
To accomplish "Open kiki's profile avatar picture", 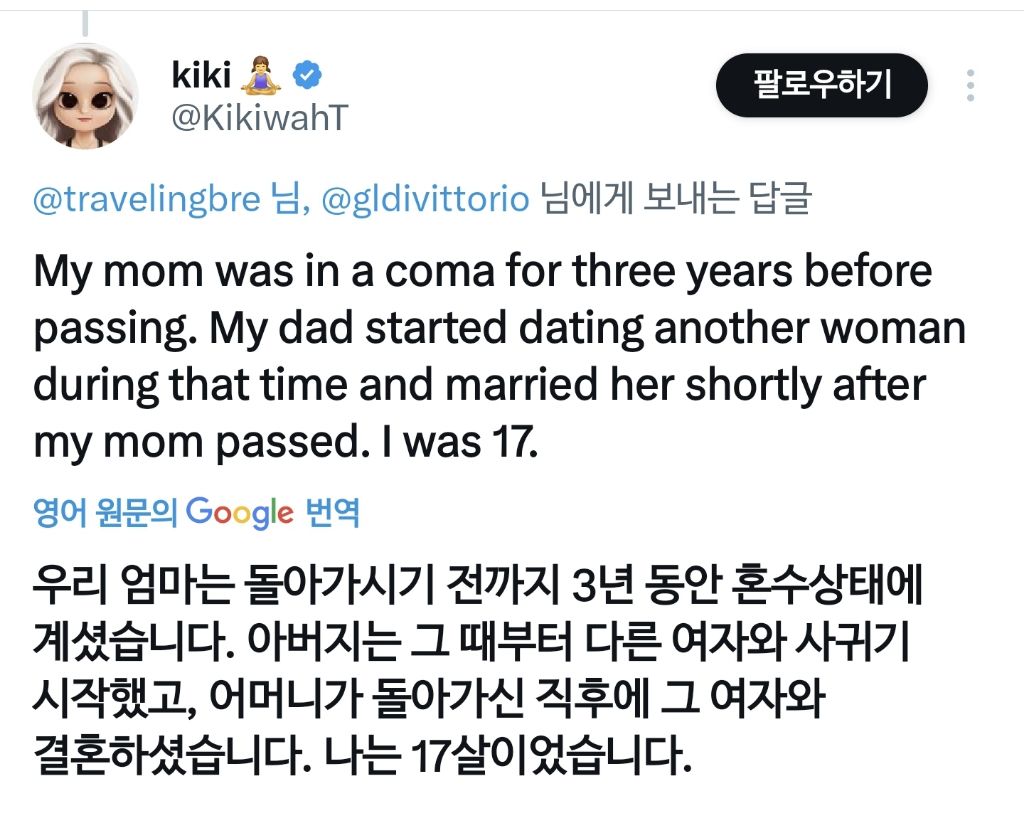I will (x=85, y=96).
